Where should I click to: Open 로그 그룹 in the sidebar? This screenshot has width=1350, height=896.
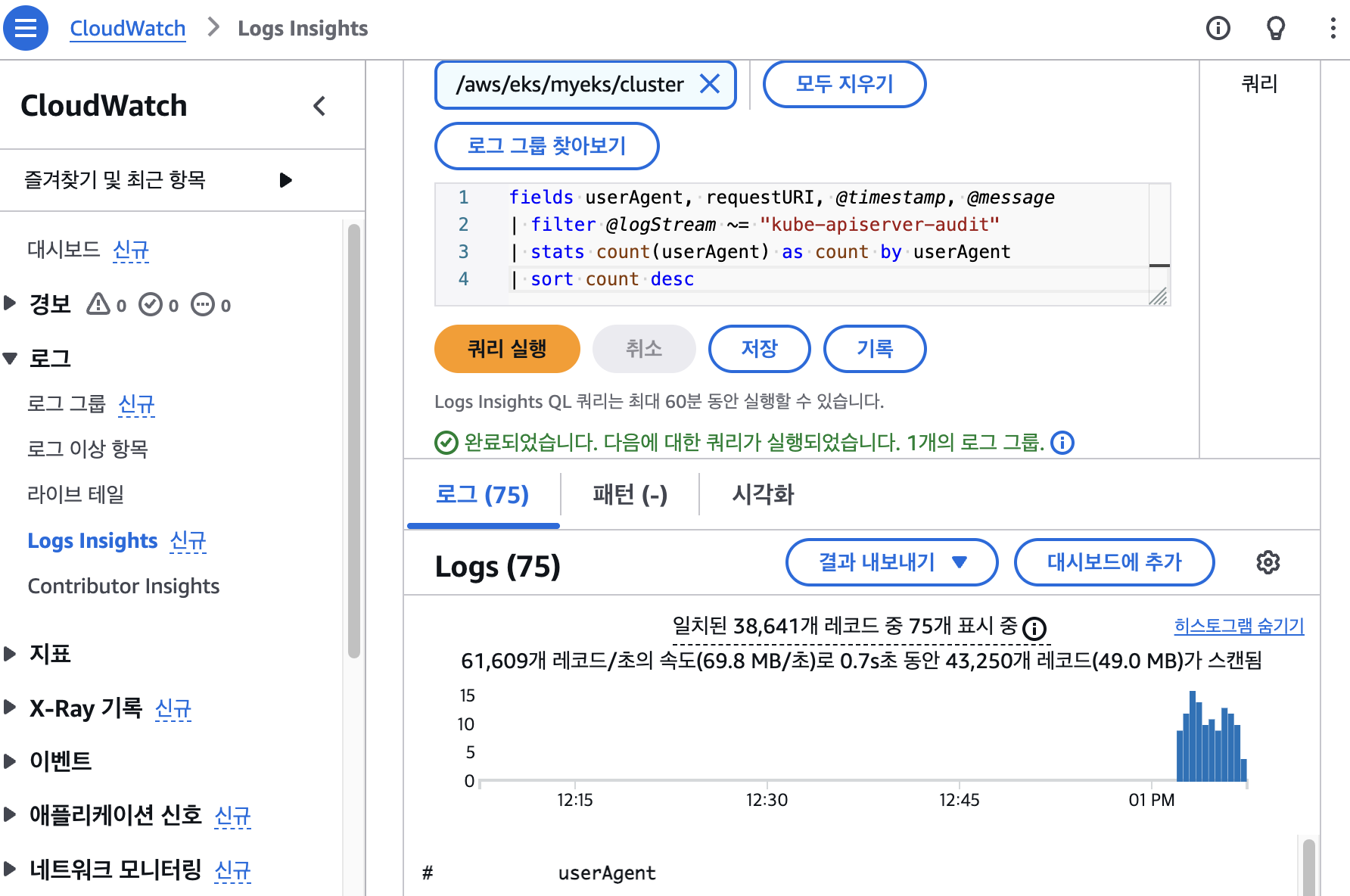[x=67, y=404]
